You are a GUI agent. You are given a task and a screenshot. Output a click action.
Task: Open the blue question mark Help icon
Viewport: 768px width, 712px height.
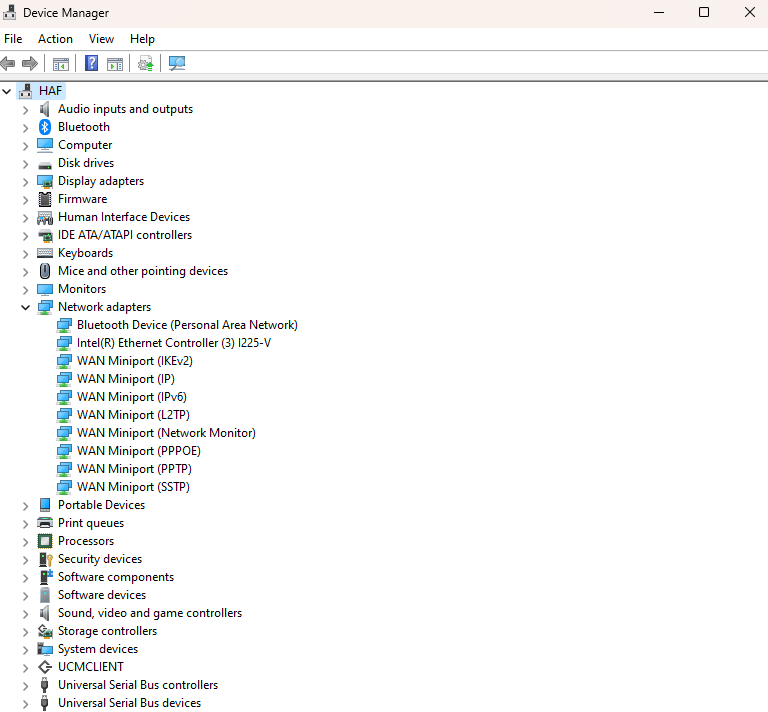click(x=91, y=63)
